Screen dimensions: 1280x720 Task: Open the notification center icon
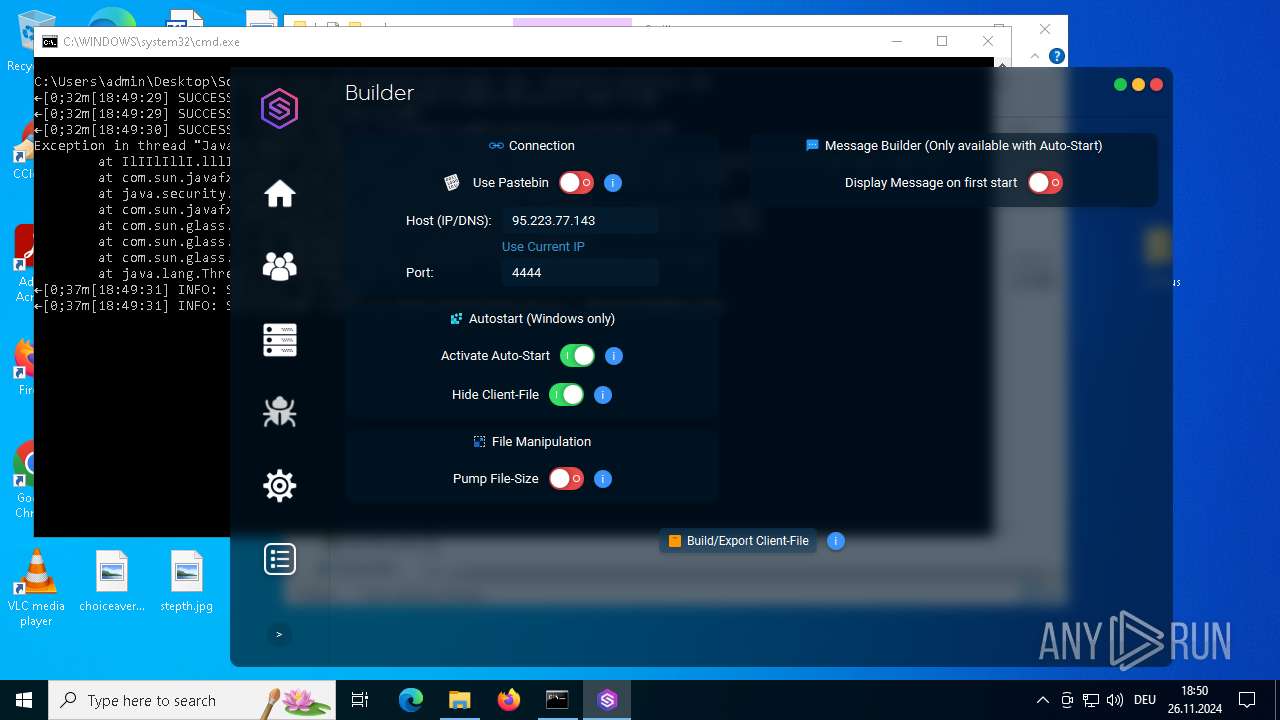pos(1247,700)
